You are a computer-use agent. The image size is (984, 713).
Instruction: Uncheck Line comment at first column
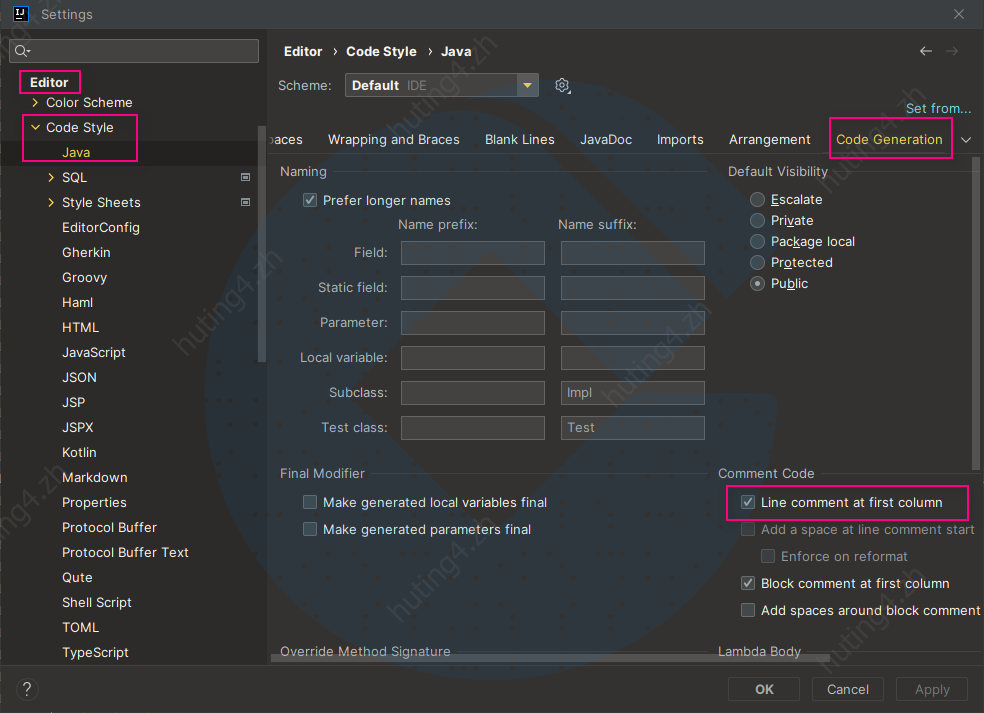[748, 502]
